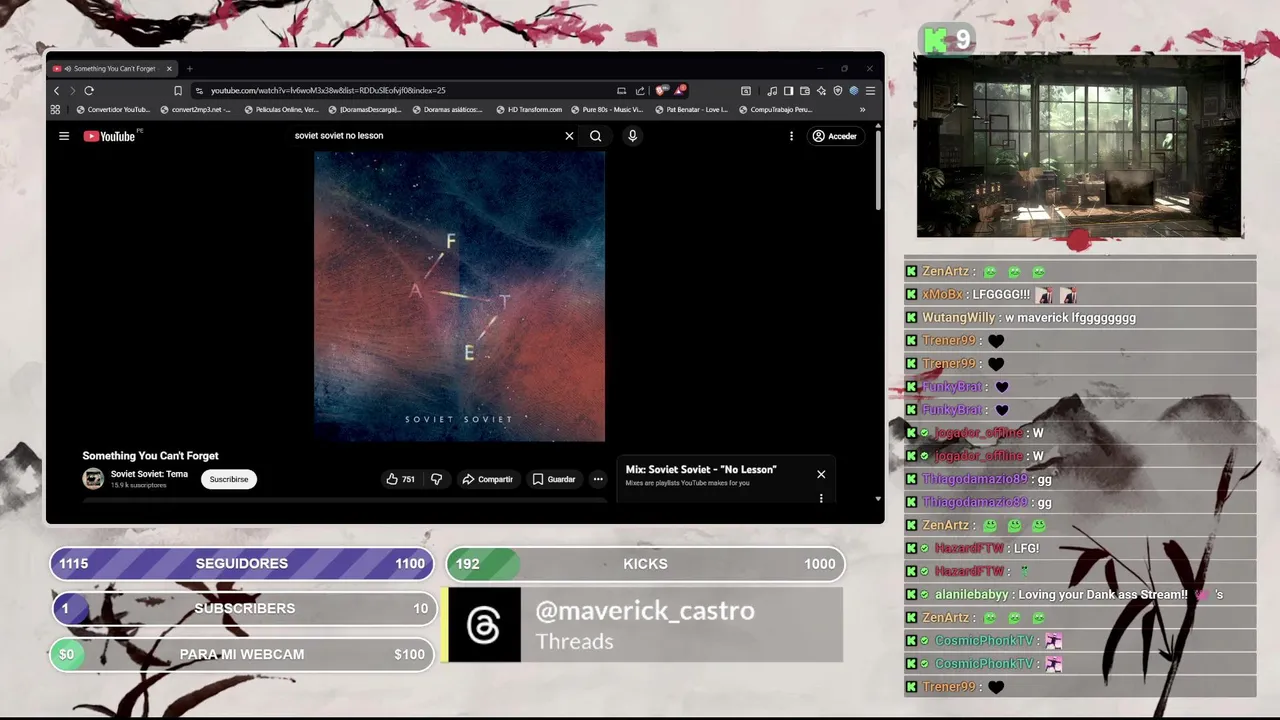Click the Mix: Soviet Soviet - "No Lesson" title
Screen dimensions: 1280x720
(701, 470)
